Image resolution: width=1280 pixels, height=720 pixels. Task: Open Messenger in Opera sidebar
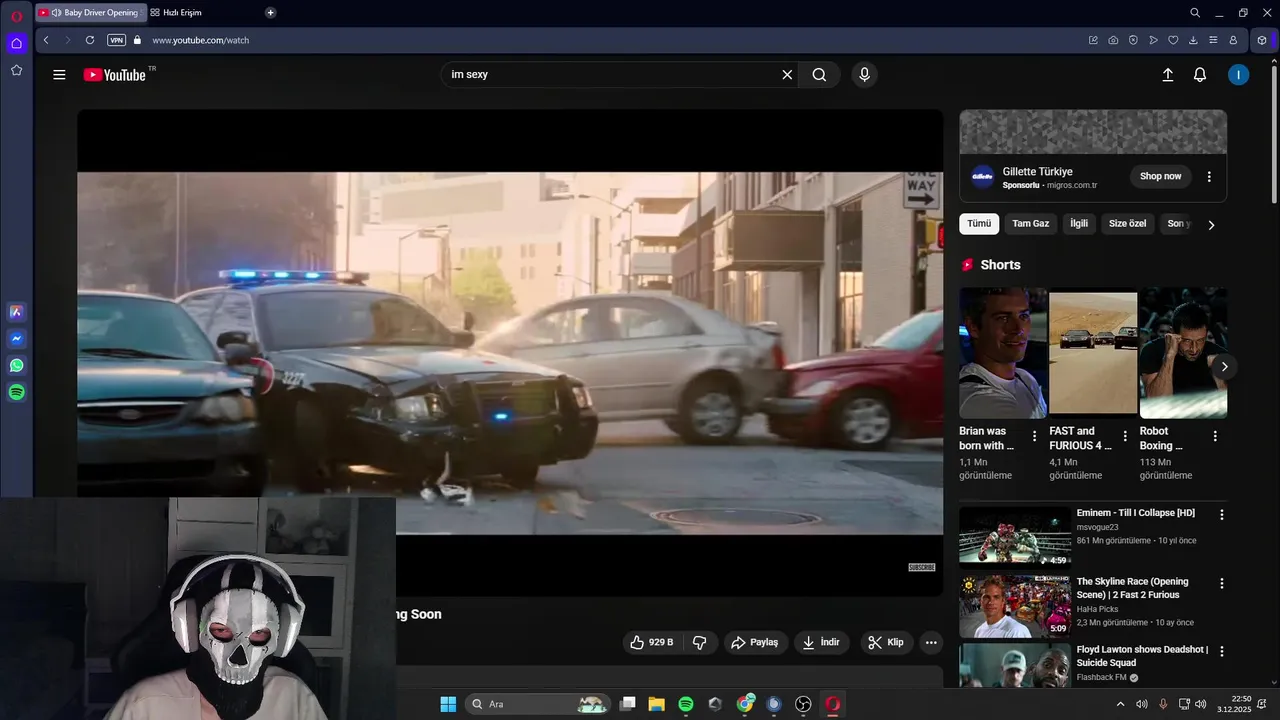click(16, 339)
